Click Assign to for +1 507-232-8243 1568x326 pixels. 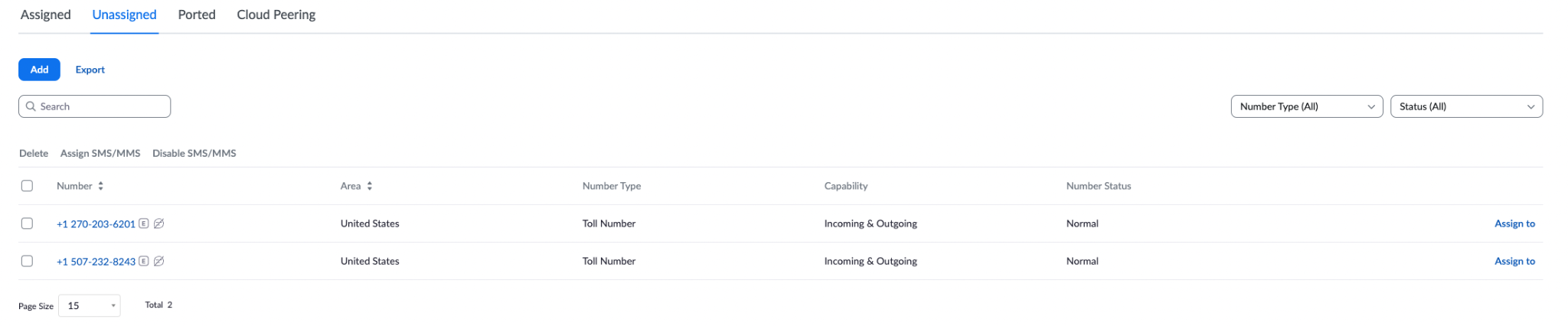(x=1514, y=261)
